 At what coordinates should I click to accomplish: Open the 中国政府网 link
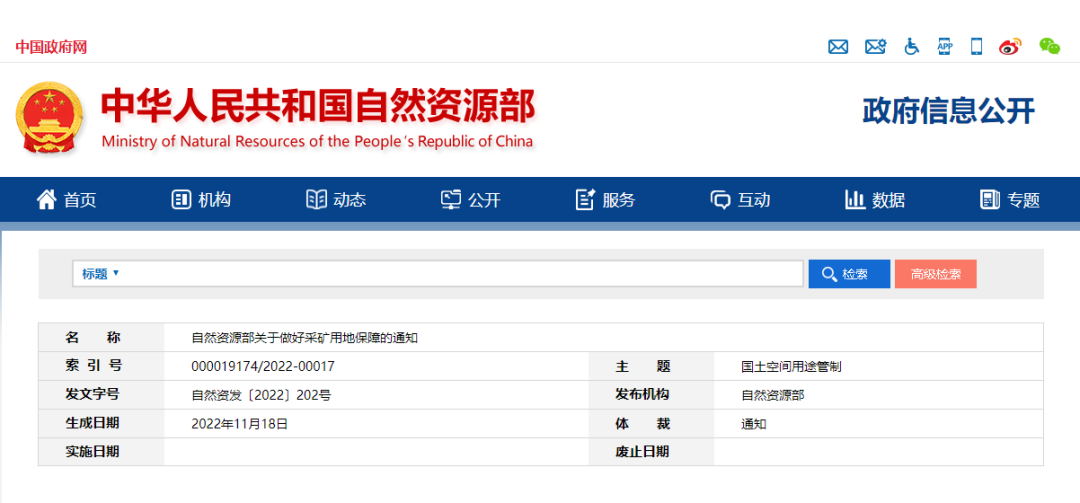(x=51, y=47)
